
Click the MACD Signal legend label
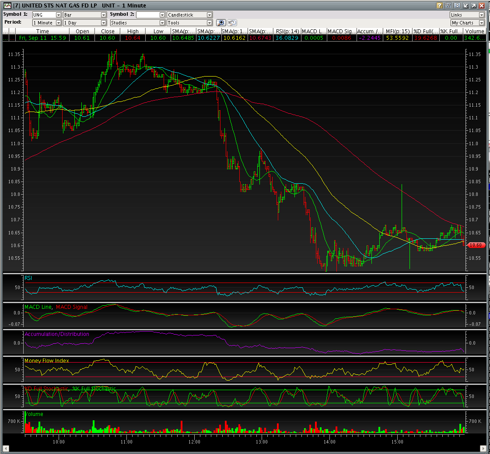(71, 307)
